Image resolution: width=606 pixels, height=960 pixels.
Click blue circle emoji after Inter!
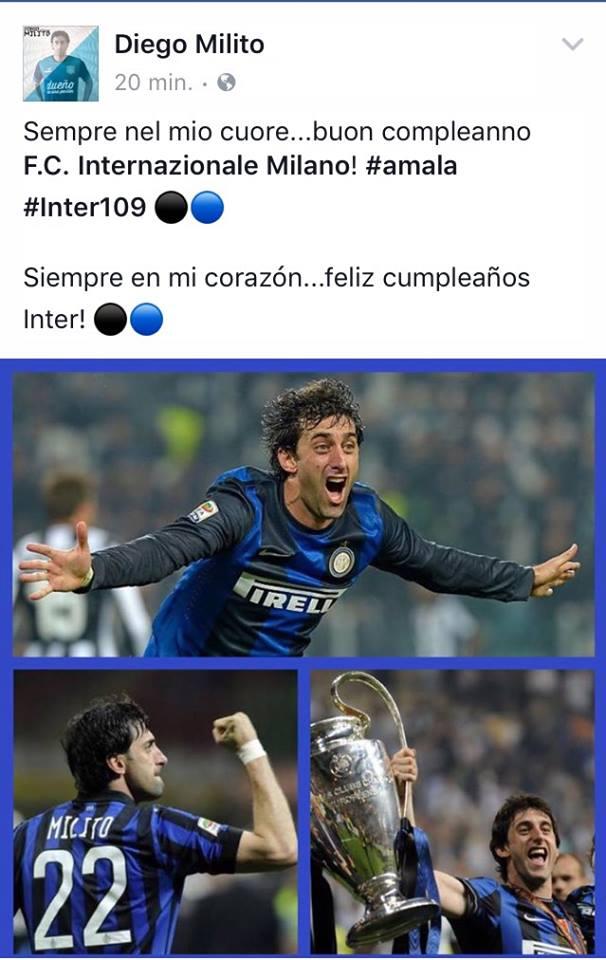coord(147,320)
